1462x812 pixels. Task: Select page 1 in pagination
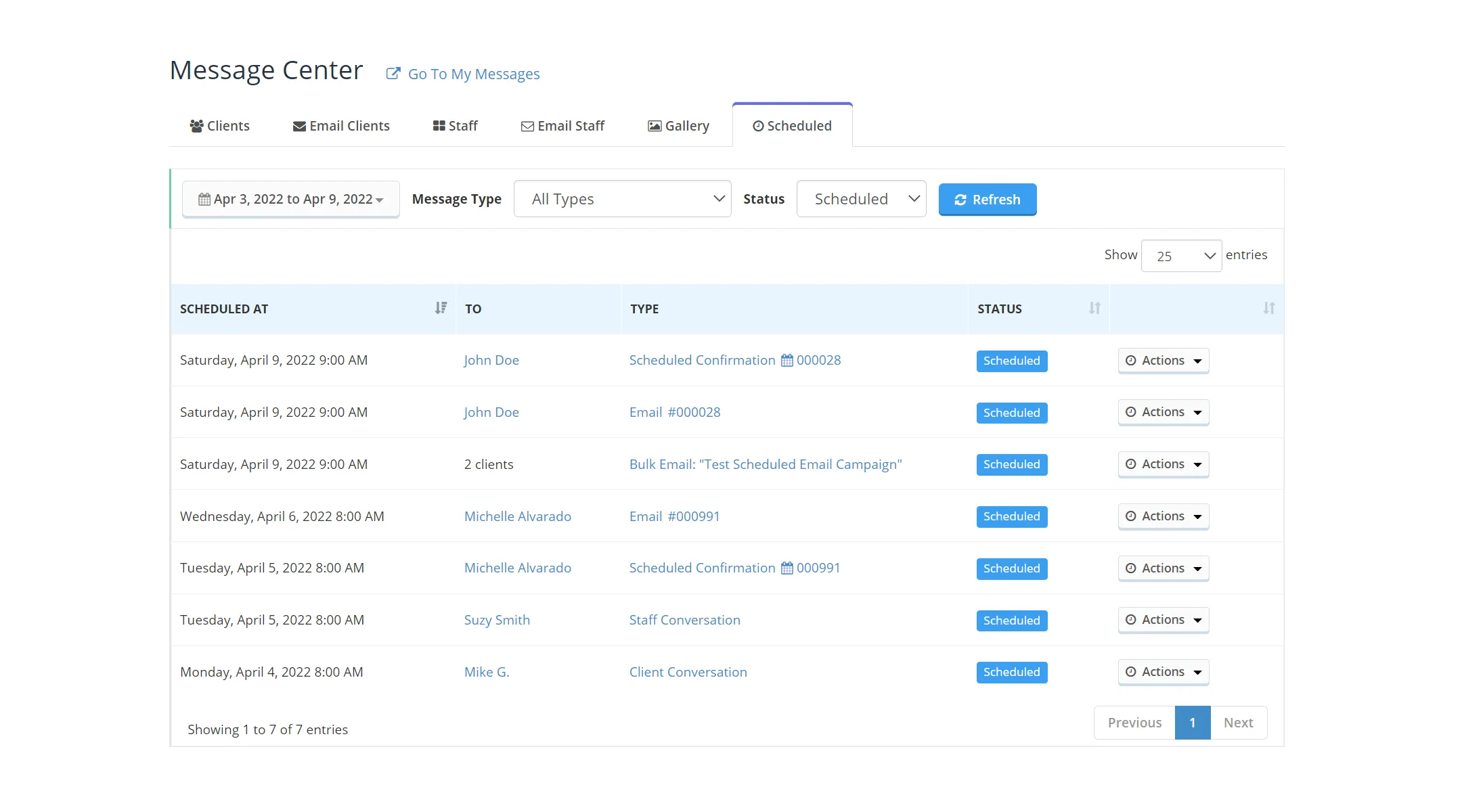(x=1193, y=723)
